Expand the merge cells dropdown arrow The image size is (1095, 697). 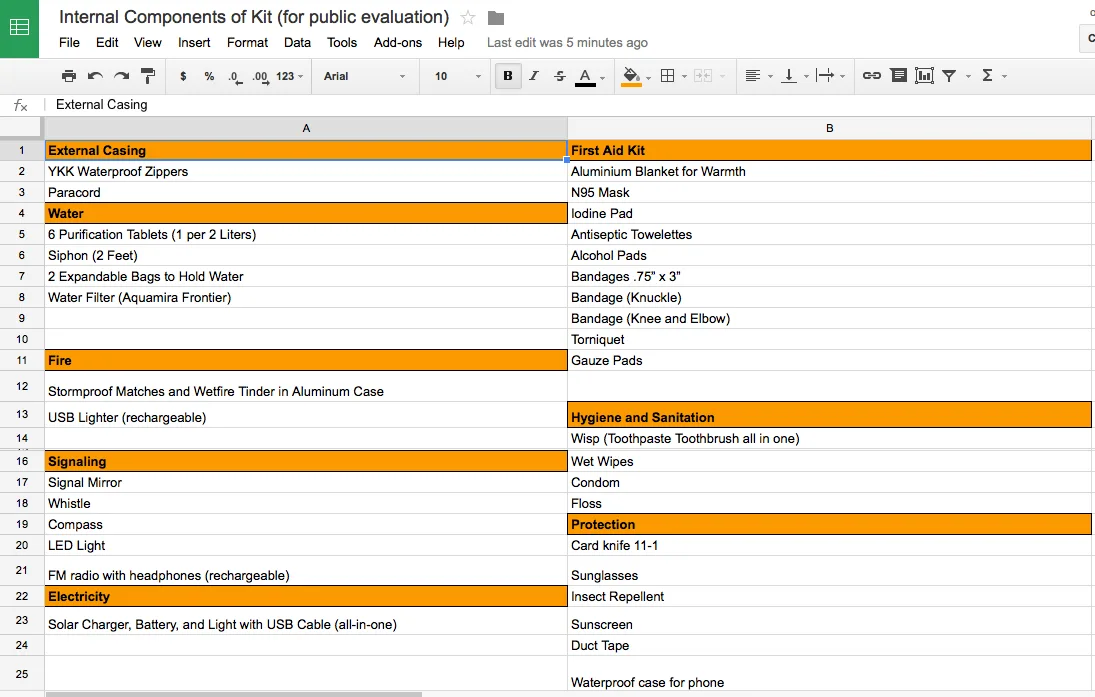[x=722, y=76]
